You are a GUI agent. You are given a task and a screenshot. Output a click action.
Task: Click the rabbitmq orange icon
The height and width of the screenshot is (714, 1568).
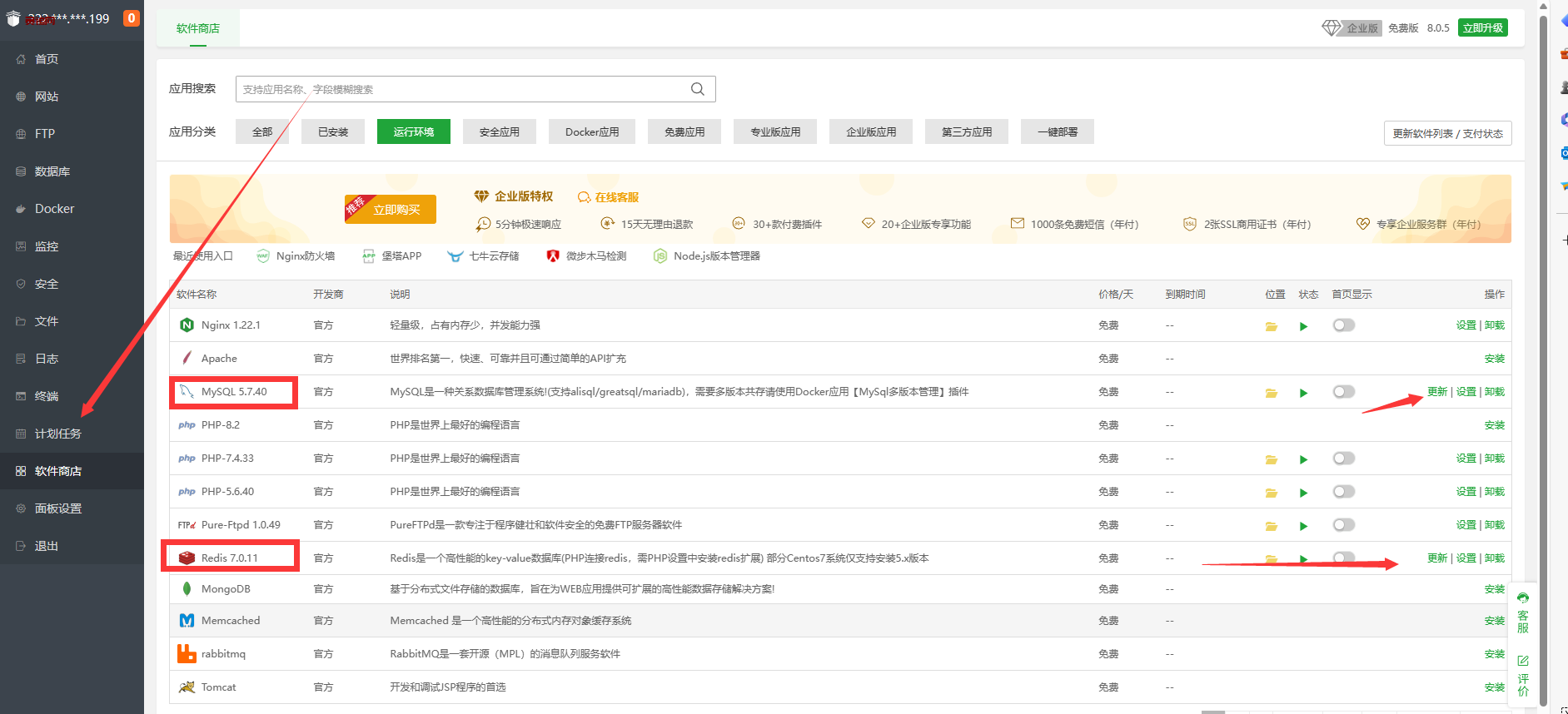tap(187, 654)
